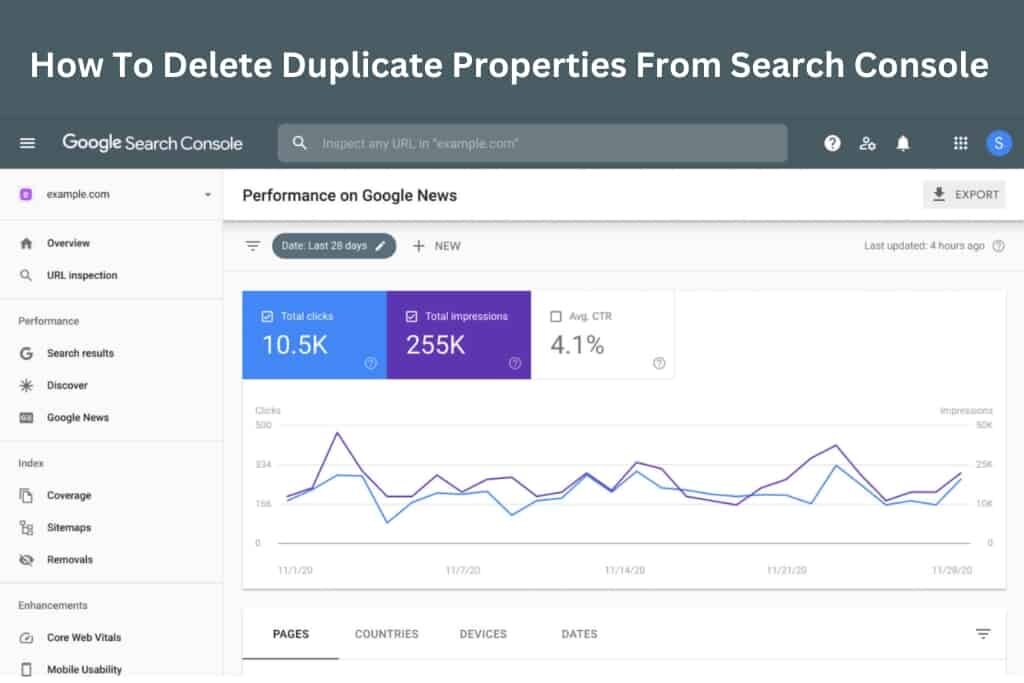Screen dimensions: 1024x683
Task: Click the URL inspection search field
Action: pos(532,143)
